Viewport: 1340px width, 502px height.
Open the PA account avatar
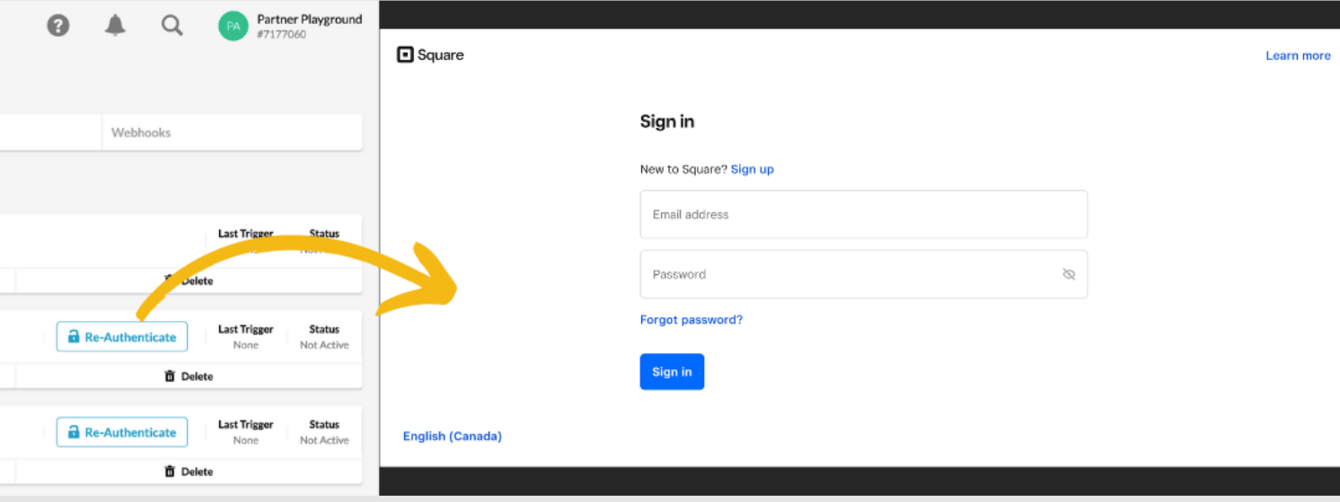[x=233, y=26]
